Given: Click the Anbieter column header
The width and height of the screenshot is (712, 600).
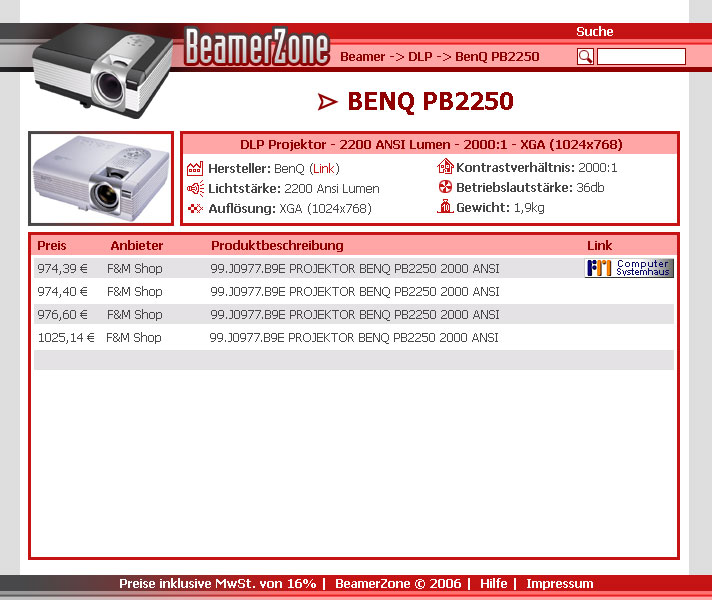Looking at the screenshot, I should click(137, 246).
